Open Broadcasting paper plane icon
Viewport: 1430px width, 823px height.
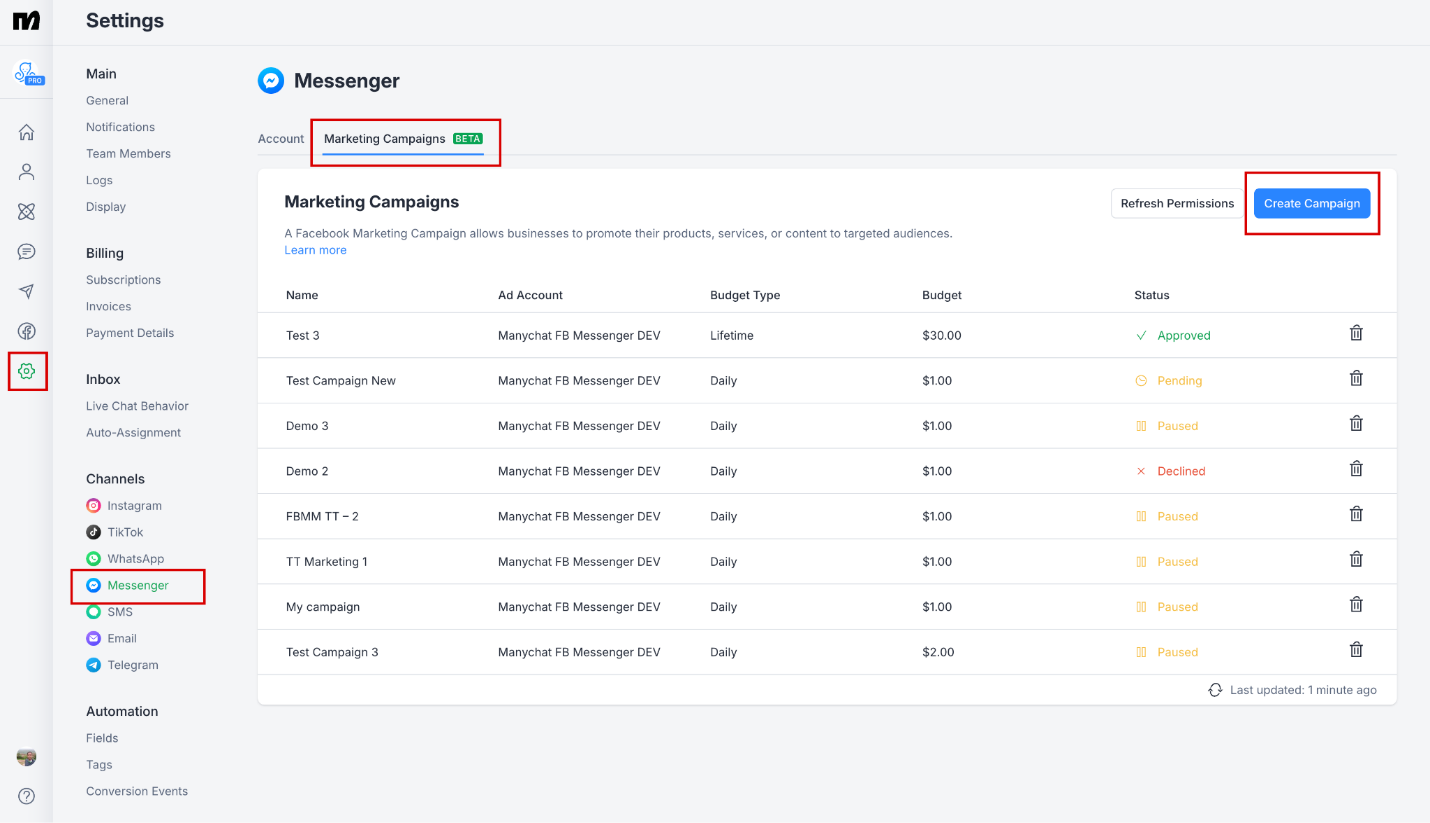pos(27,292)
